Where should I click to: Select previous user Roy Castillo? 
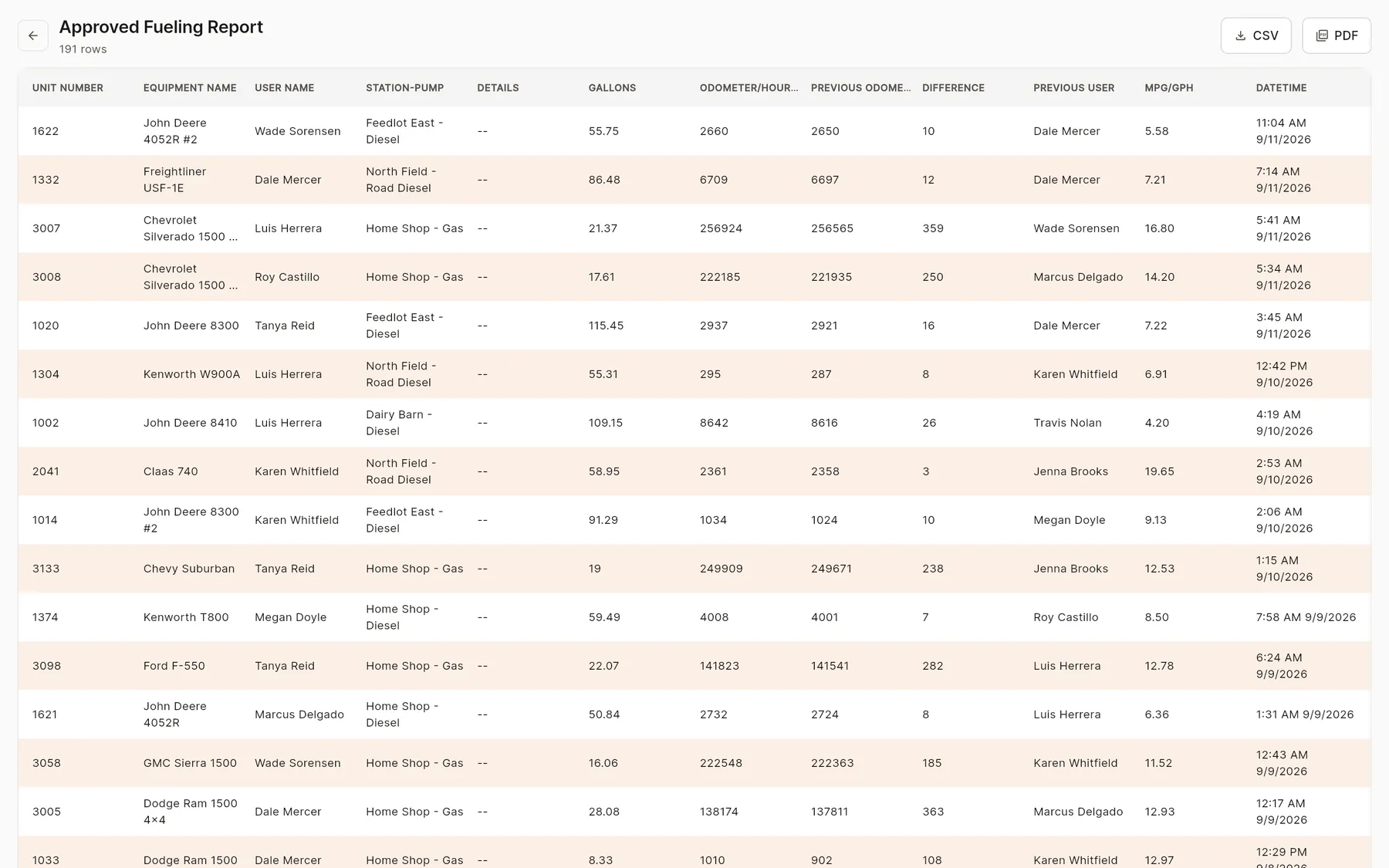point(1066,617)
